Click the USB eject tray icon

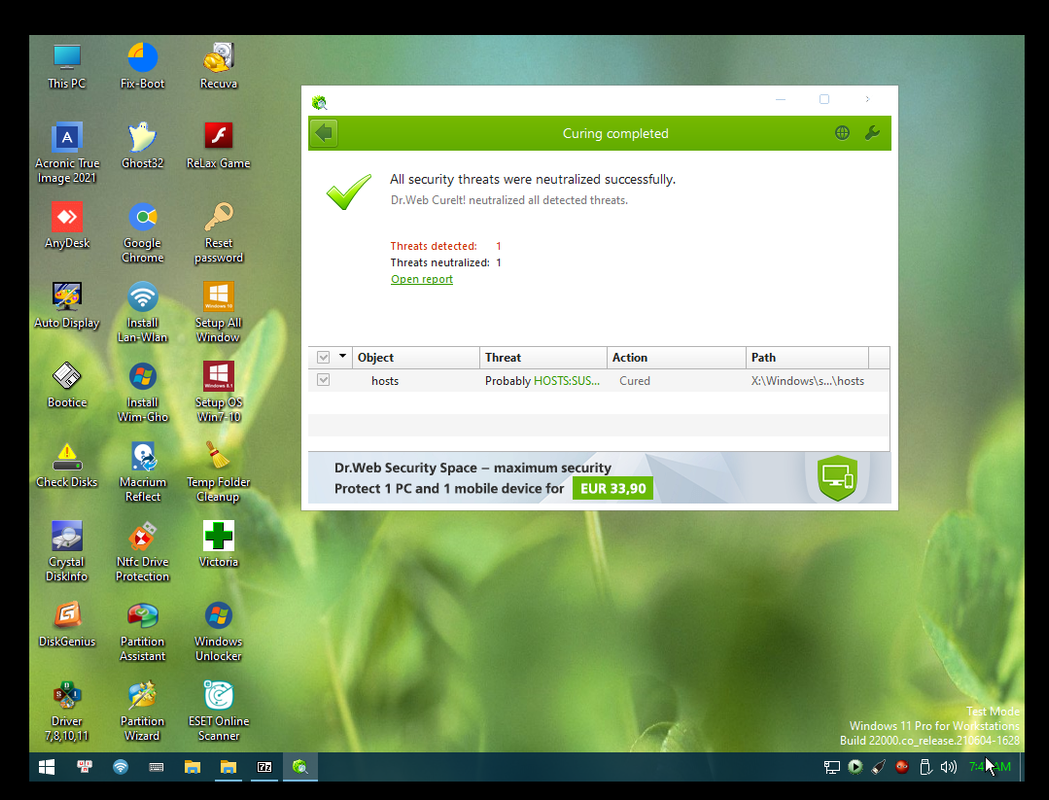pyautogui.click(x=925, y=767)
